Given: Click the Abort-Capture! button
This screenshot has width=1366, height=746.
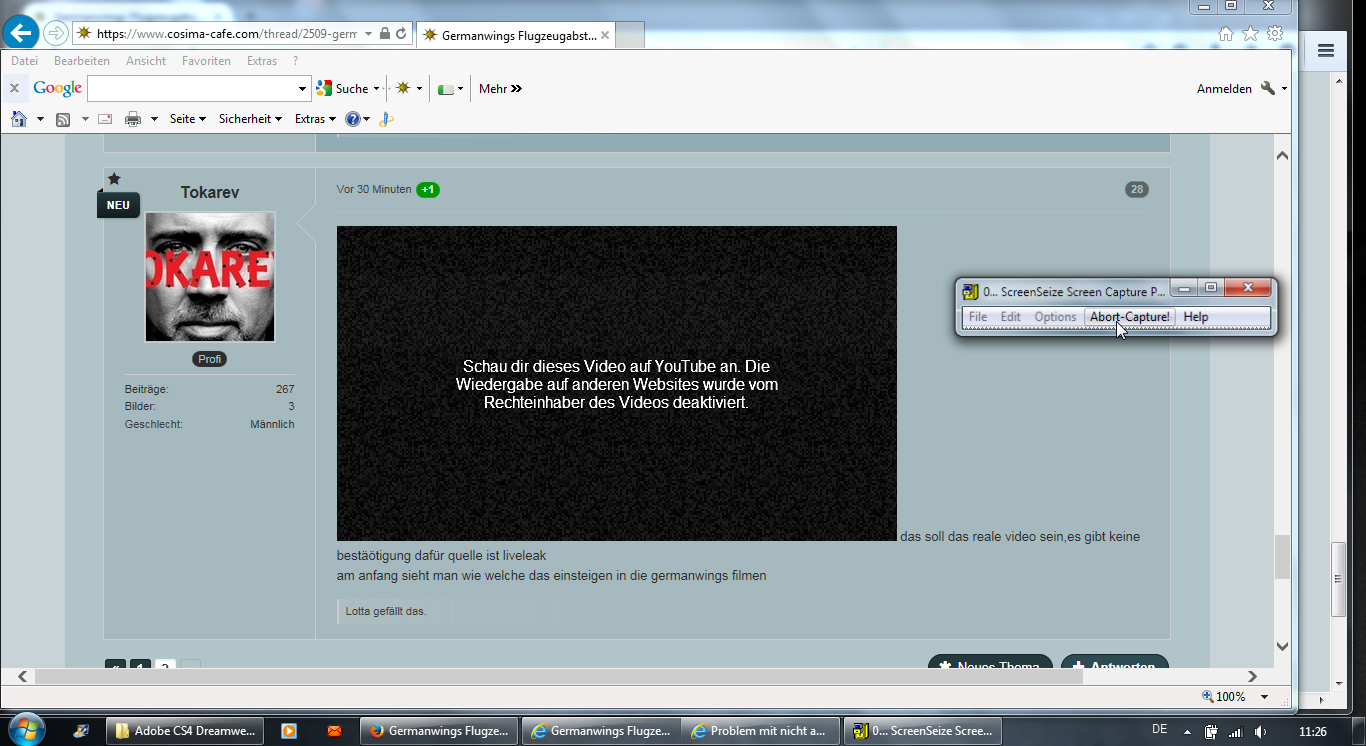Looking at the screenshot, I should (x=1129, y=317).
